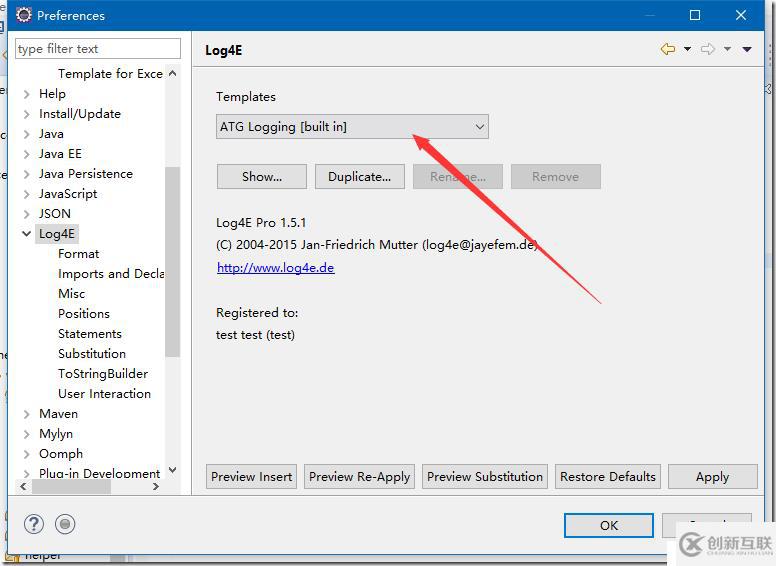Expand the Install/Update tree node

coord(27,114)
